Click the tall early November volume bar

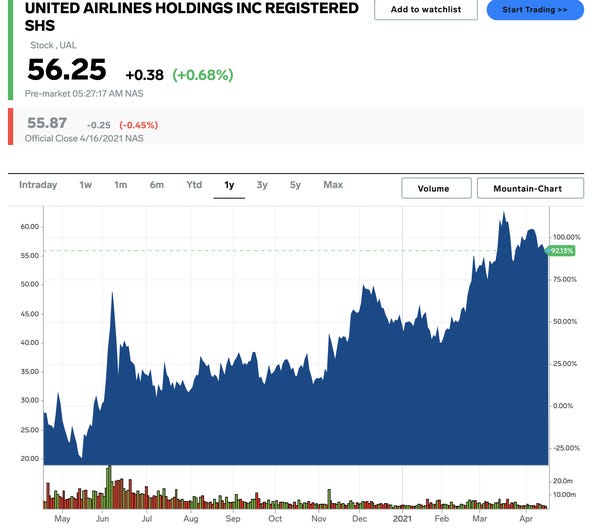click(329, 499)
